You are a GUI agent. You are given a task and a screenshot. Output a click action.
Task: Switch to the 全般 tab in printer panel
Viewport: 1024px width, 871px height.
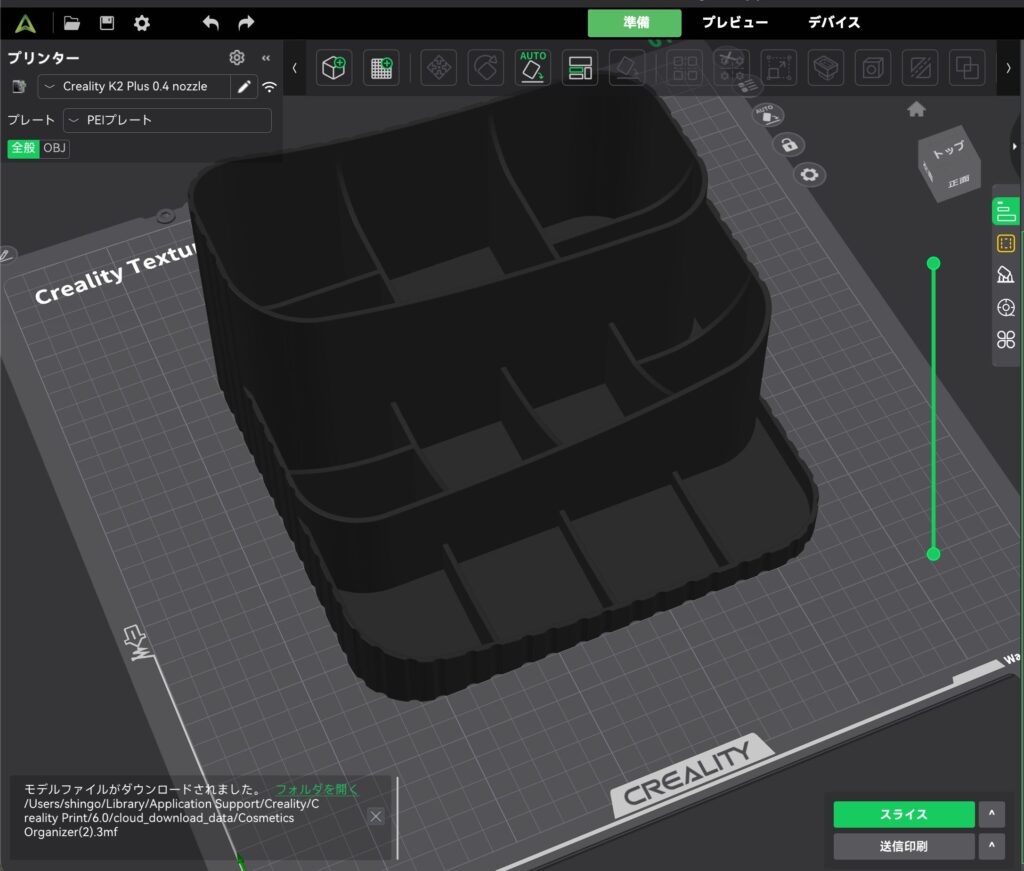[x=21, y=148]
